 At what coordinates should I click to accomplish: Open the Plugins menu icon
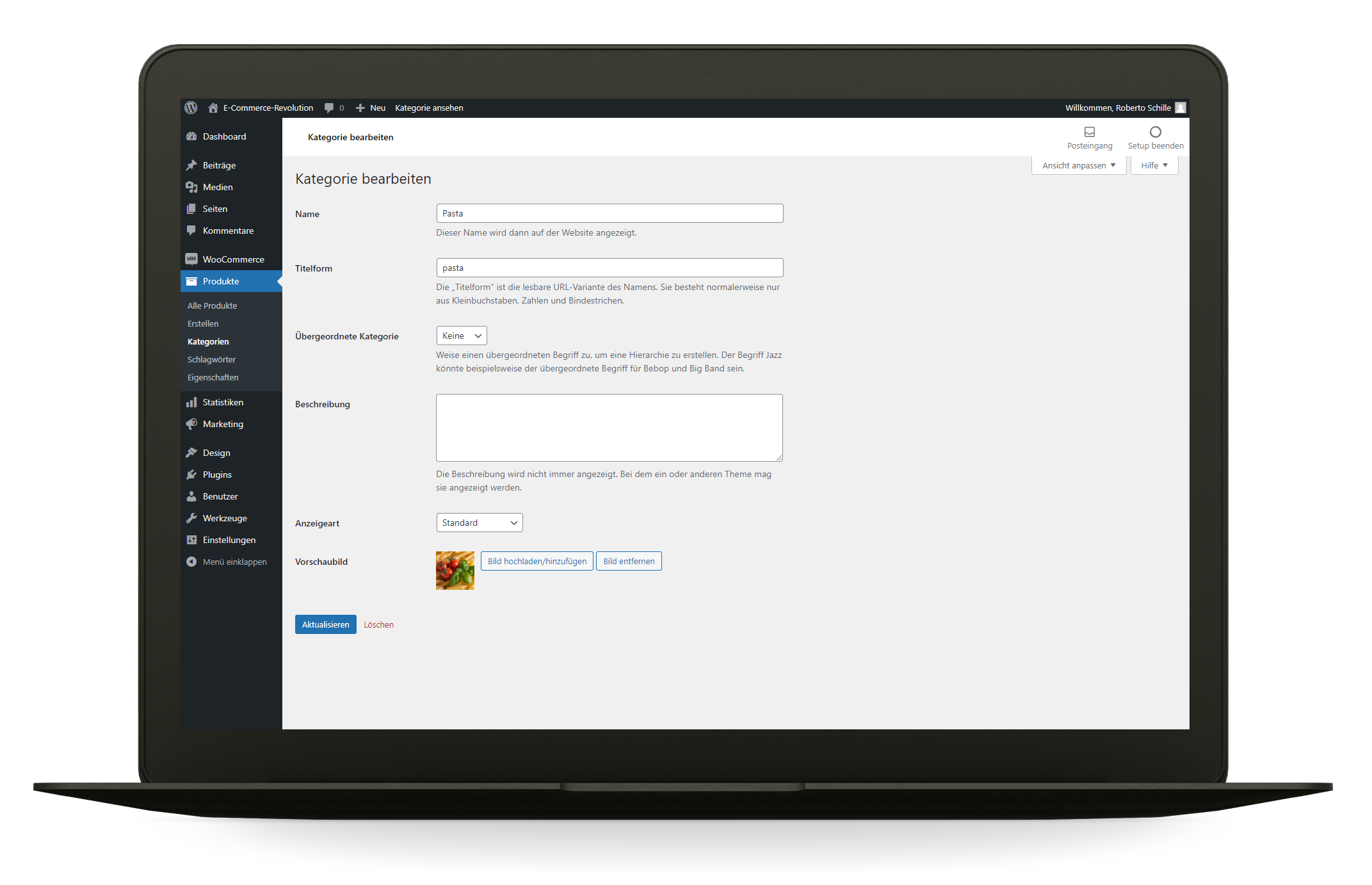pyautogui.click(x=191, y=475)
